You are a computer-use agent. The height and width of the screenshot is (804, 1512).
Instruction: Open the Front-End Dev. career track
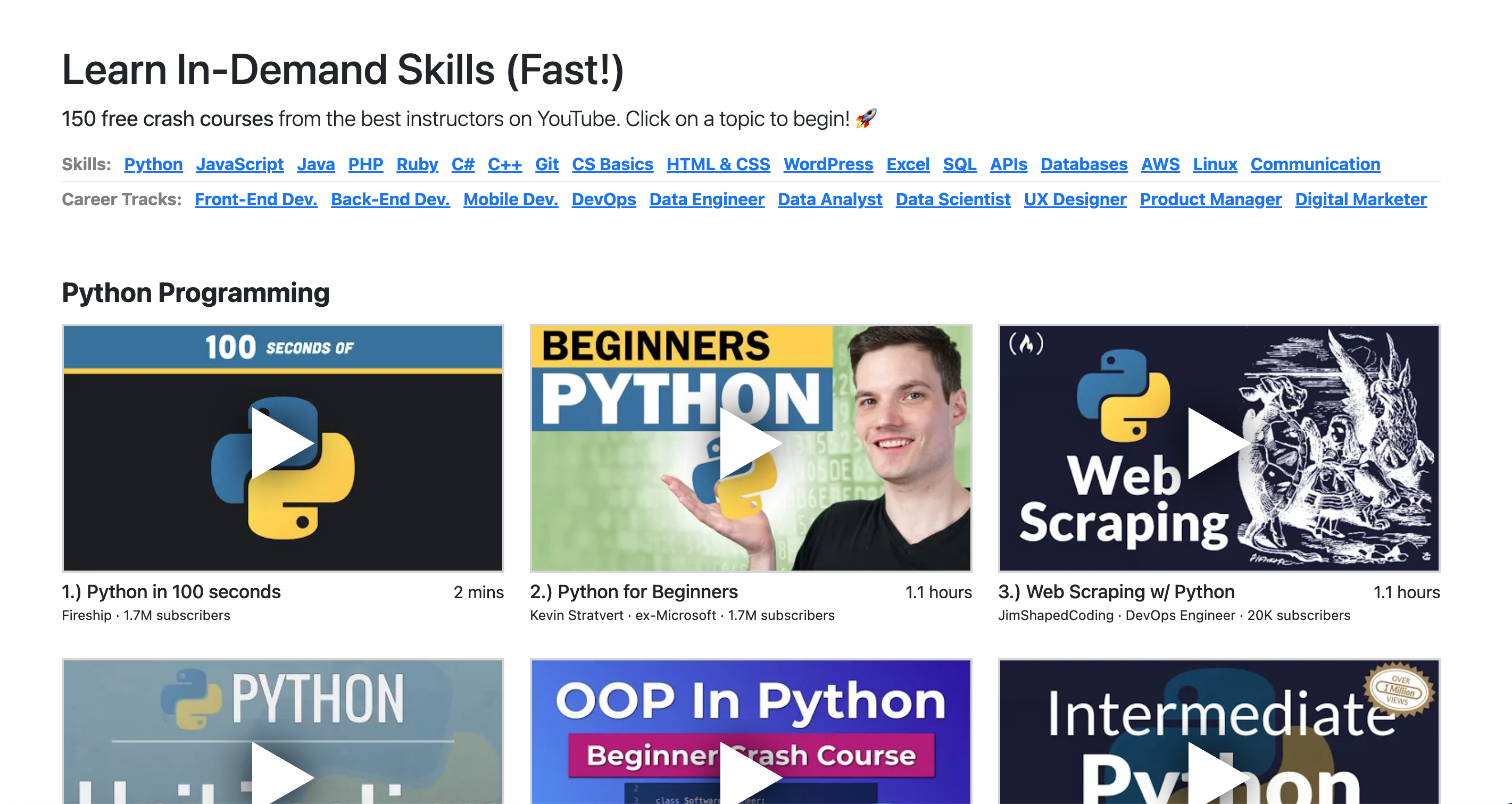[256, 199]
